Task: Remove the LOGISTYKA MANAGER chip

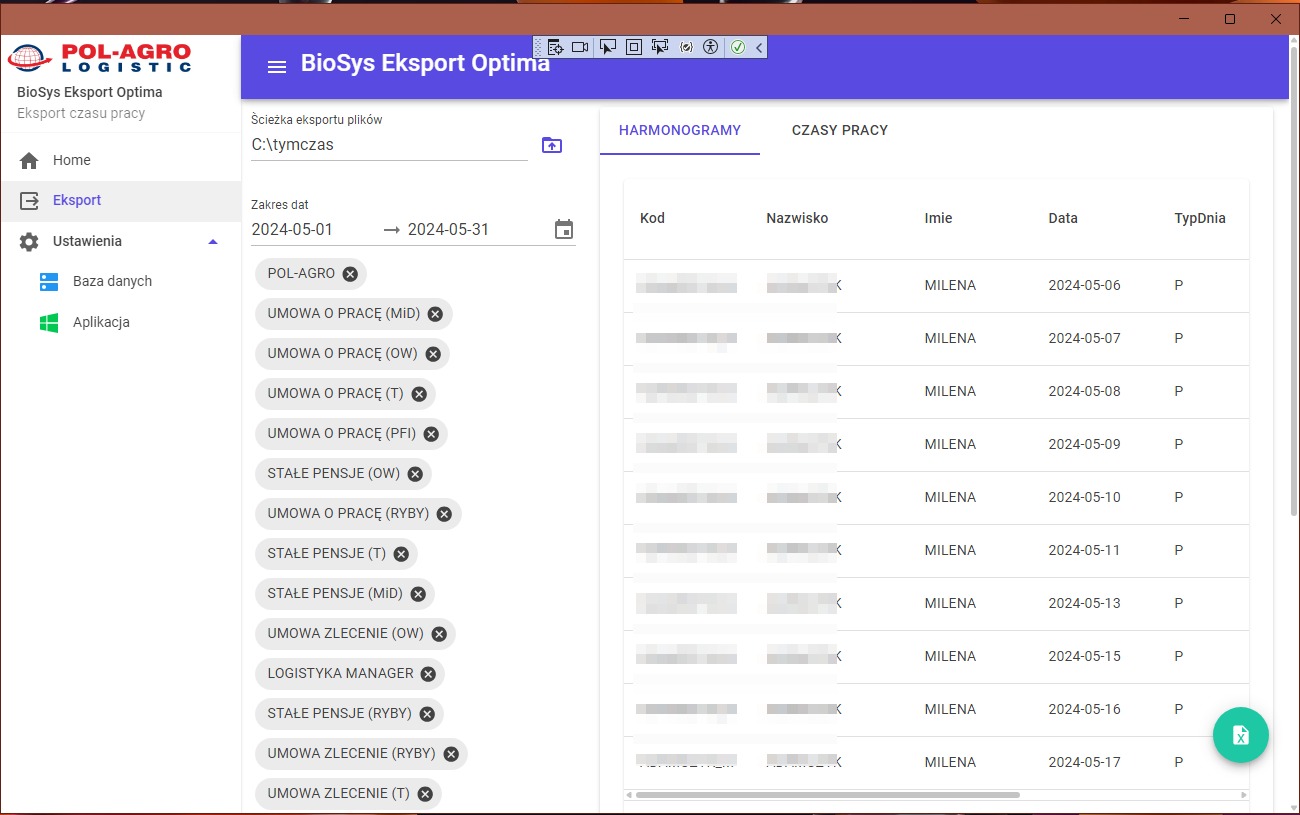Action: (x=428, y=674)
